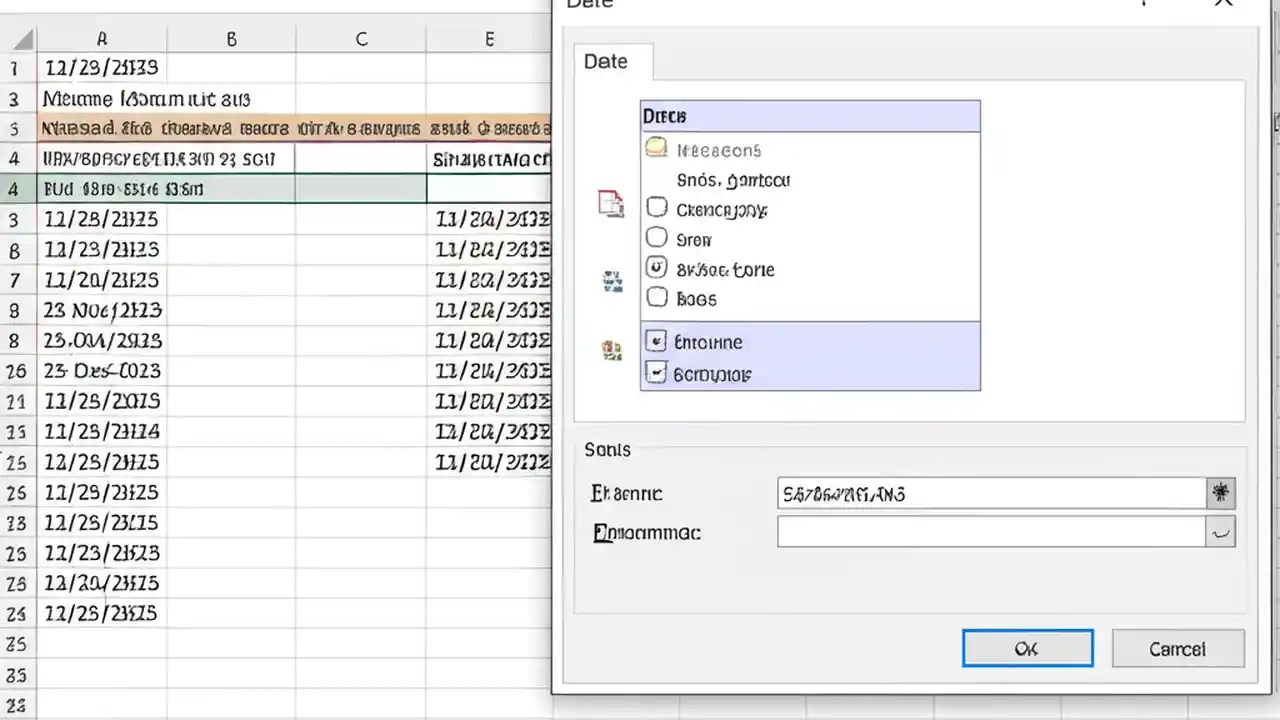The width and height of the screenshot is (1280, 720).
Task: Select column header B in the spreadsheet
Action: [231, 38]
